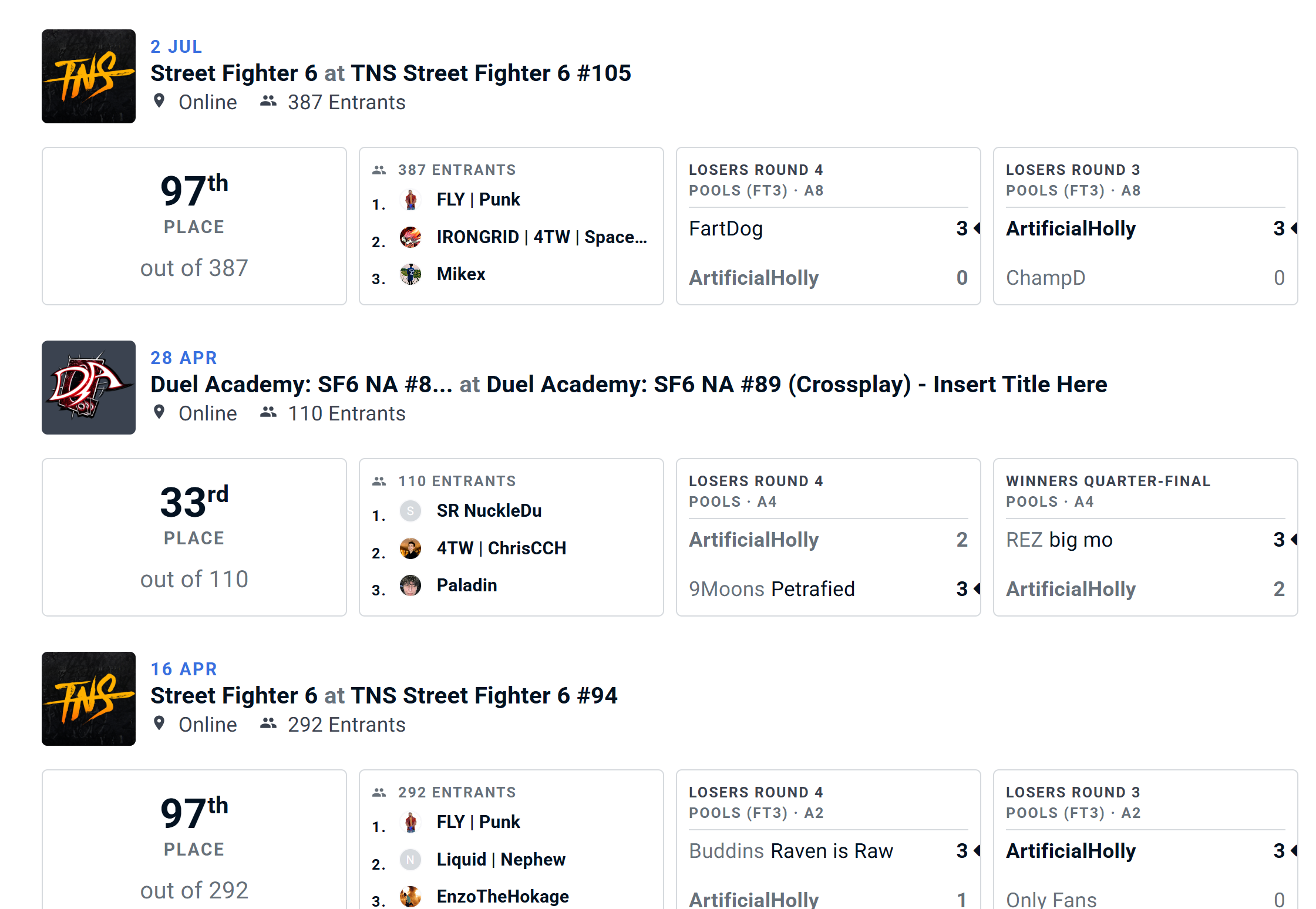Open the REZ big mo Winners Quarter-Final match
The width and height of the screenshot is (1316, 909).
point(1146,537)
